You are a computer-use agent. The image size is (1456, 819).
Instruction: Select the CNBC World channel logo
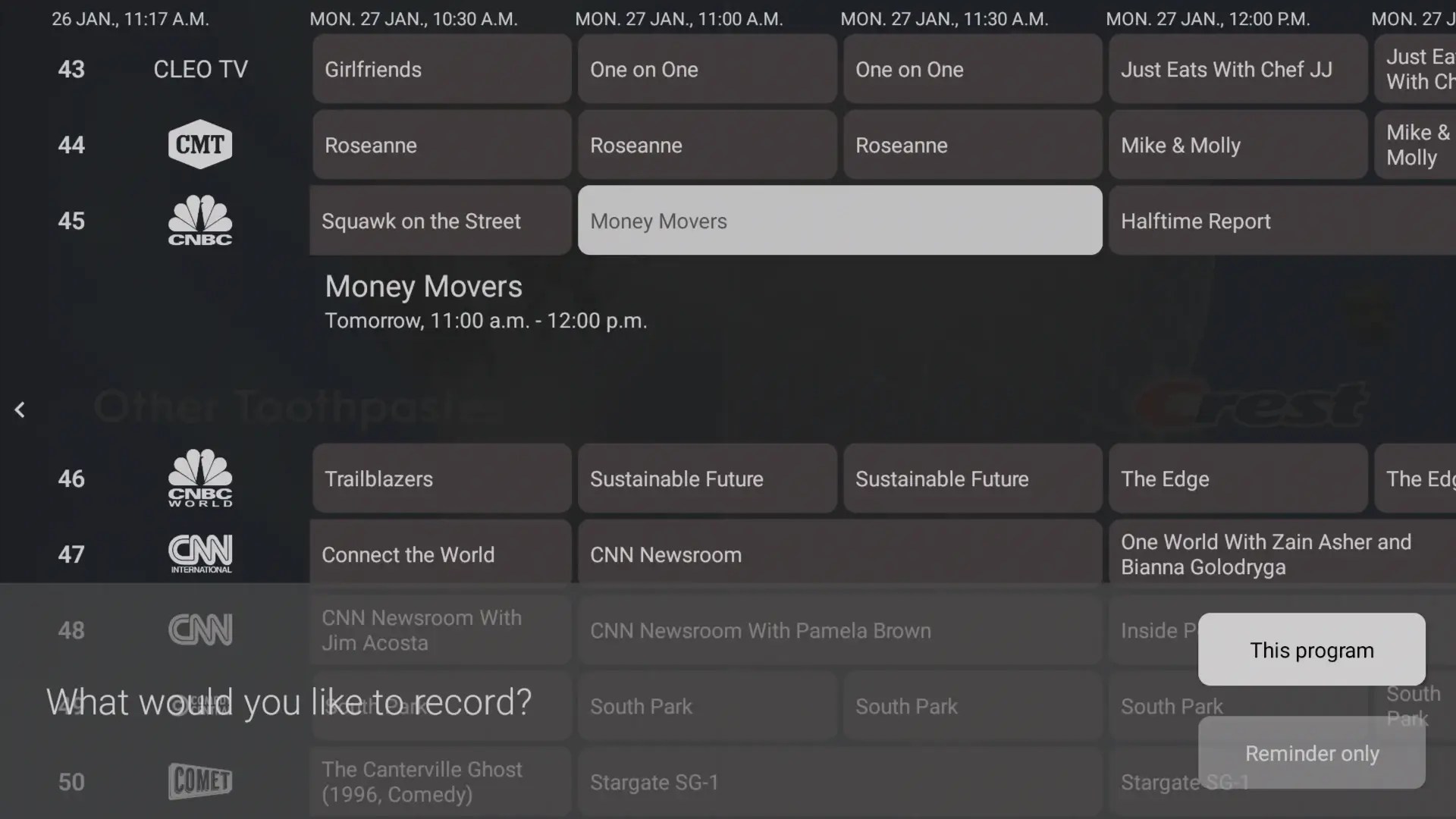[x=200, y=478]
